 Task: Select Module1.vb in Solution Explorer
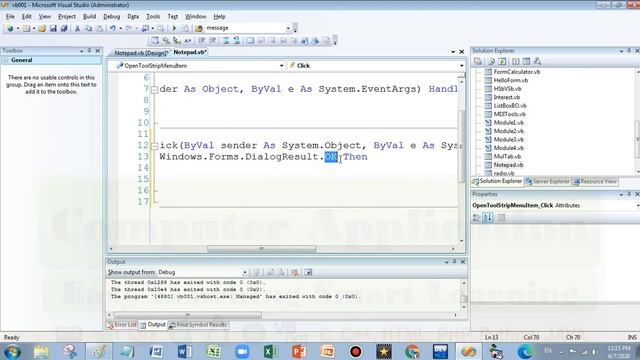click(509, 122)
